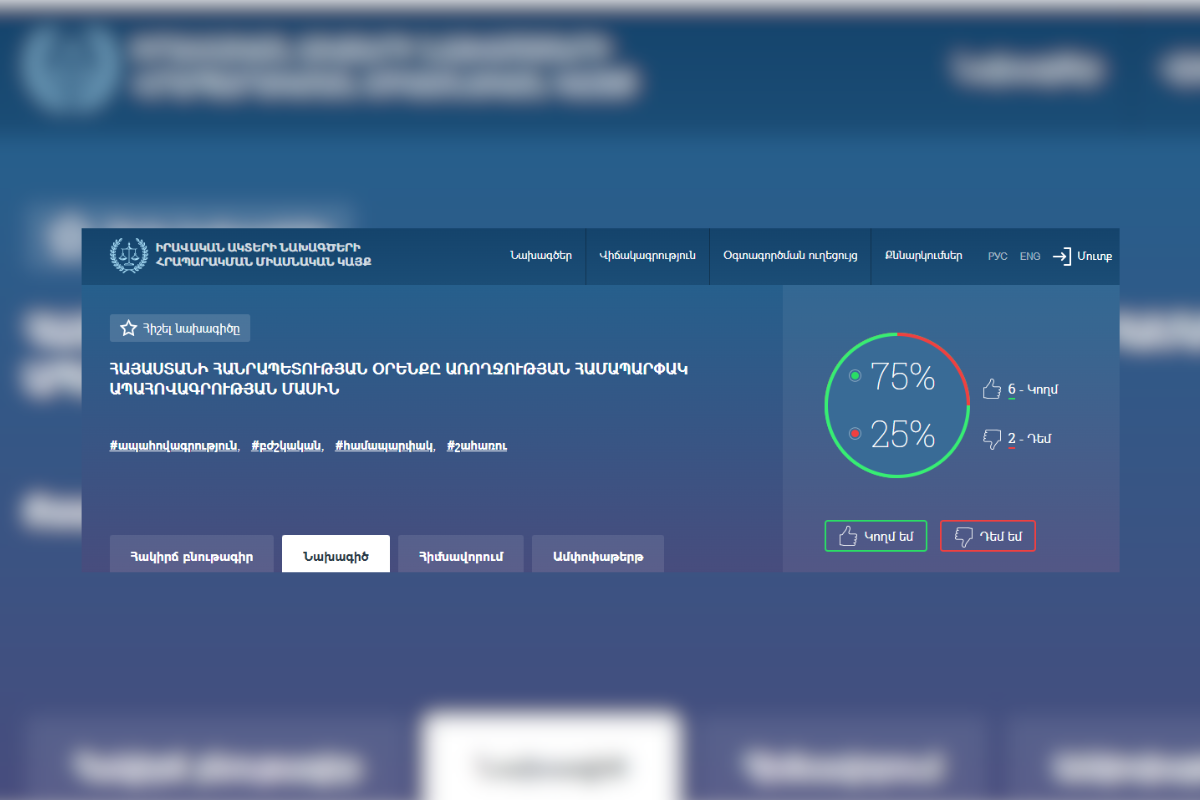The image size is (1200, 800).
Task: Click thumbs-up icon next to 6 - Կողմ
Action: pos(991,389)
